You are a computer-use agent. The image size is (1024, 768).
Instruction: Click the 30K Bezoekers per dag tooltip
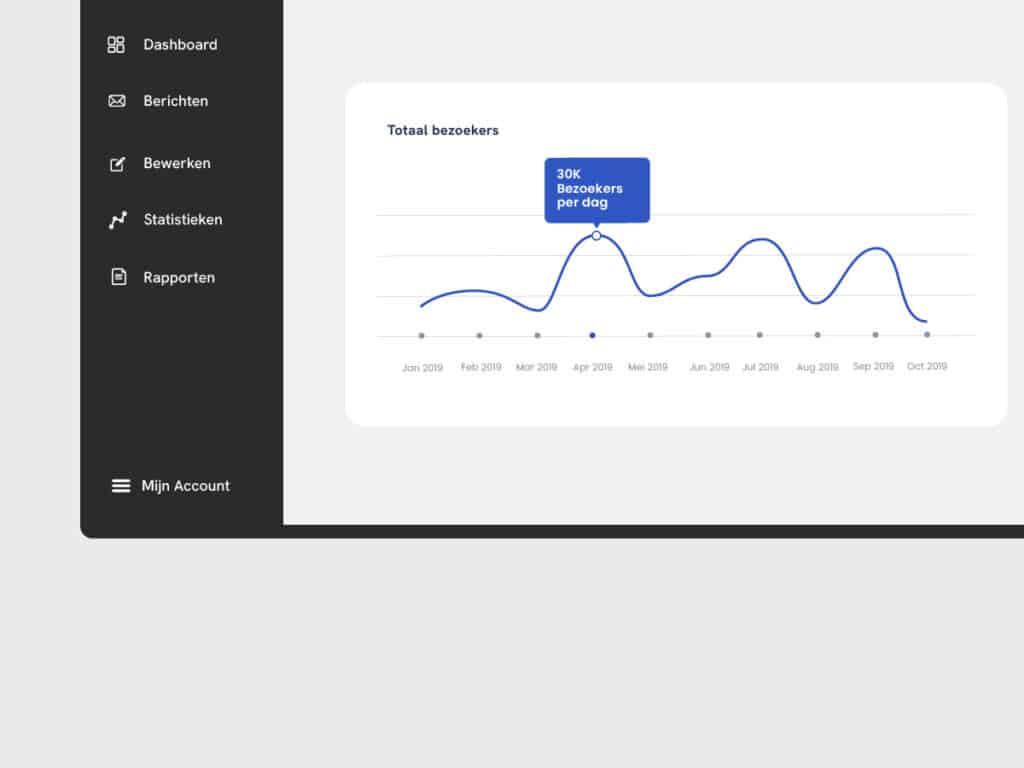[597, 189]
